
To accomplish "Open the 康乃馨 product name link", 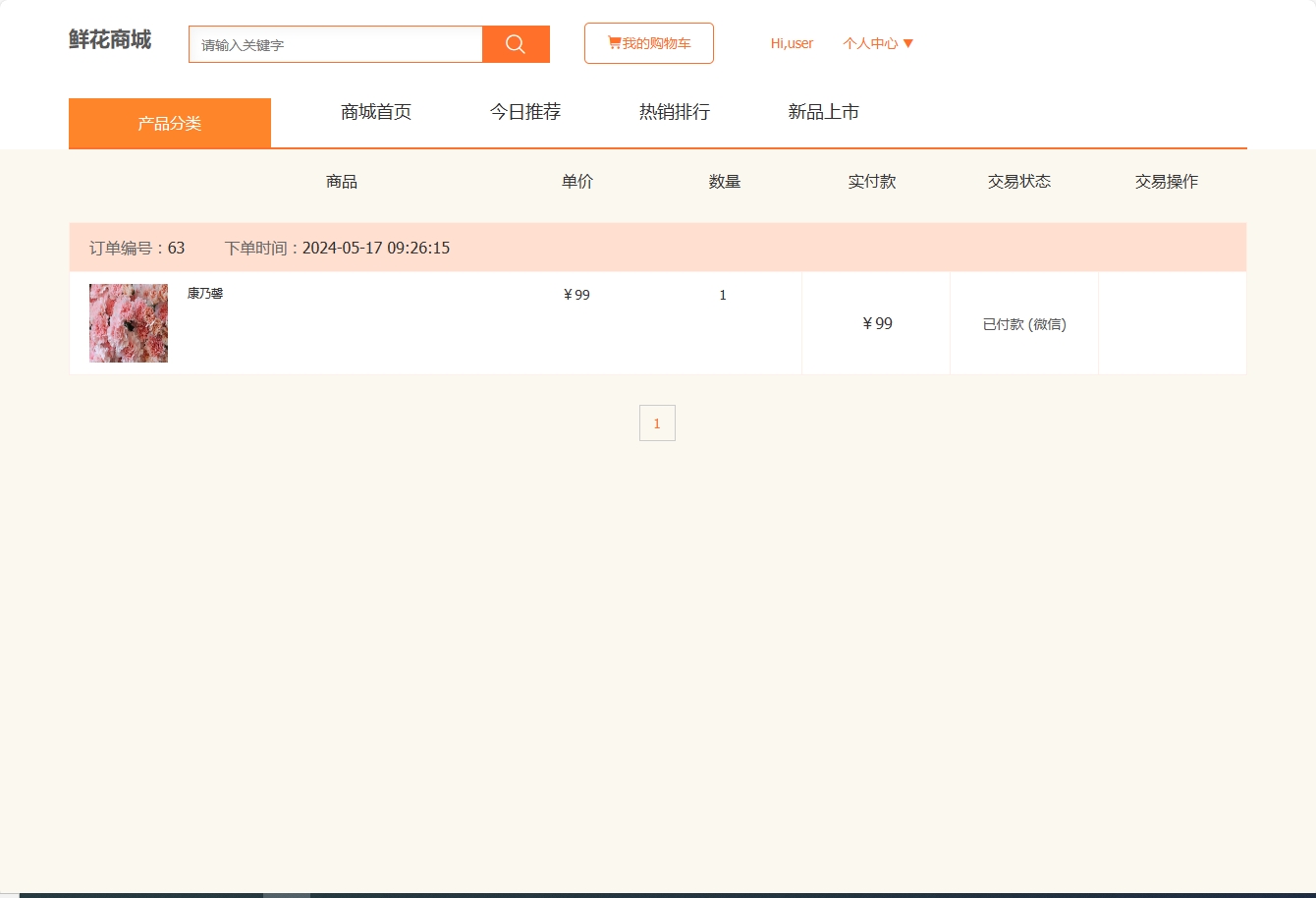I will click(206, 292).
